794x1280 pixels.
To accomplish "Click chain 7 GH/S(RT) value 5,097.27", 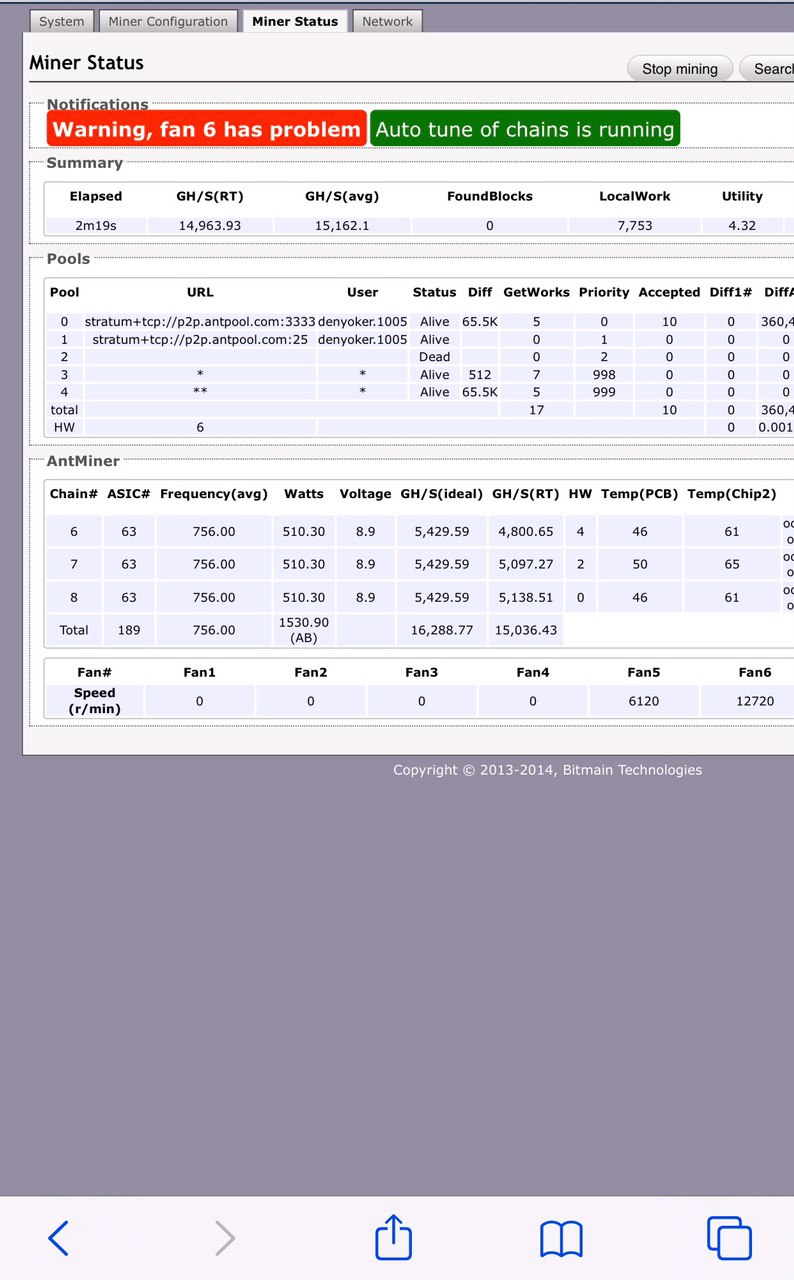I will tap(526, 565).
